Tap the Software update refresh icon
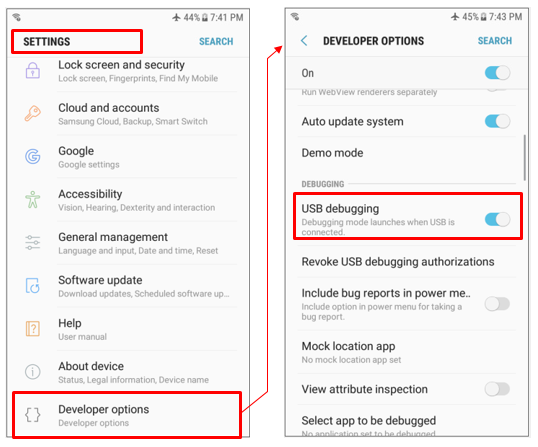538x447 pixels. point(33,285)
